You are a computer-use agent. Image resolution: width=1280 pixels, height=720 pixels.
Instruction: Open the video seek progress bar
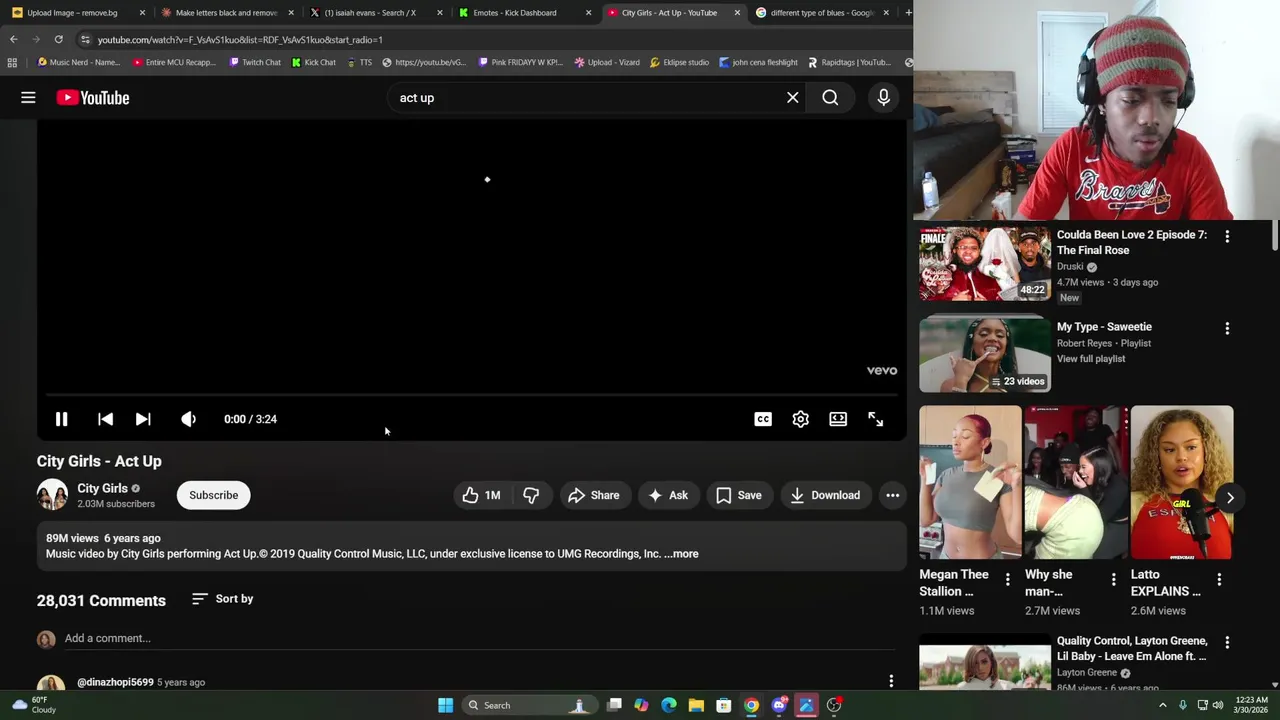pos(471,396)
